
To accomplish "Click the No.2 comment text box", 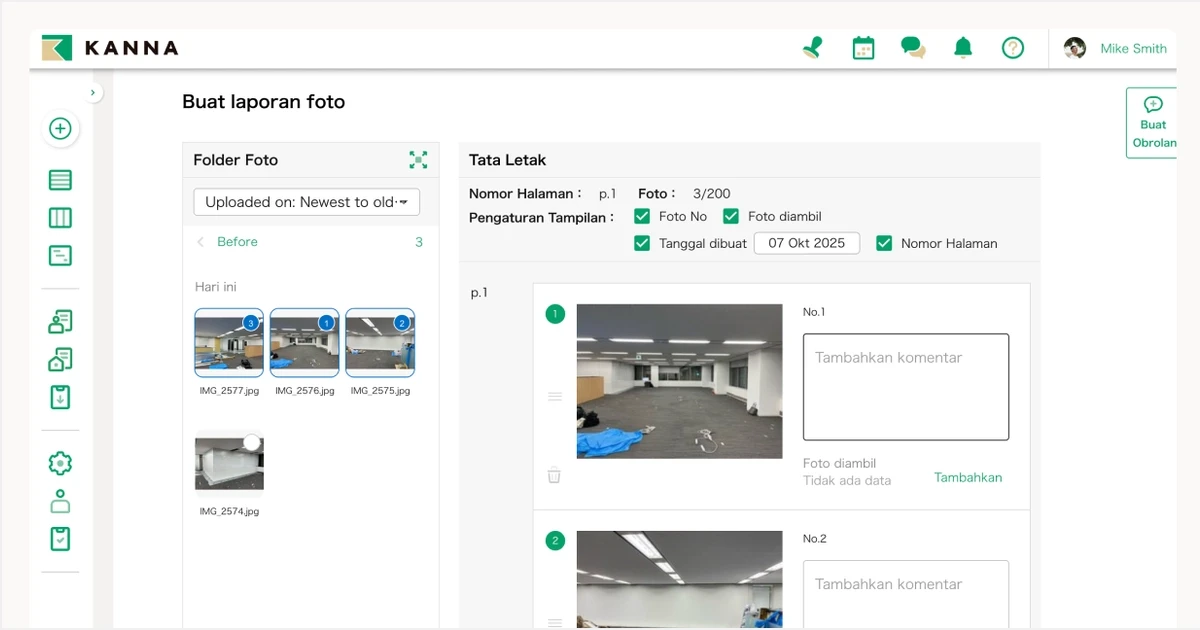I will point(906,594).
